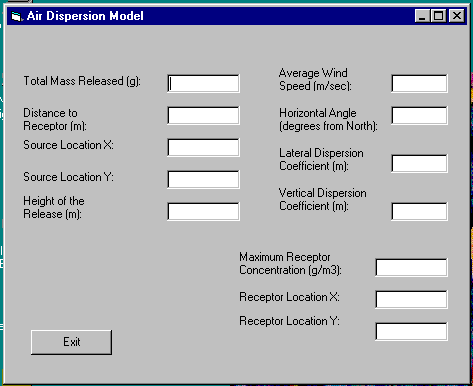Image resolution: width=473 pixels, height=386 pixels.
Task: Close the Air Dispersion Model window
Action: 457,16
